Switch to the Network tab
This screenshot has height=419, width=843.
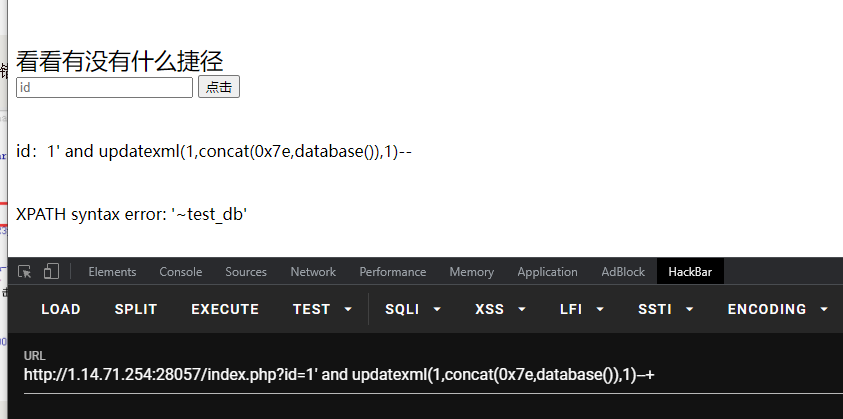pyautogui.click(x=313, y=272)
